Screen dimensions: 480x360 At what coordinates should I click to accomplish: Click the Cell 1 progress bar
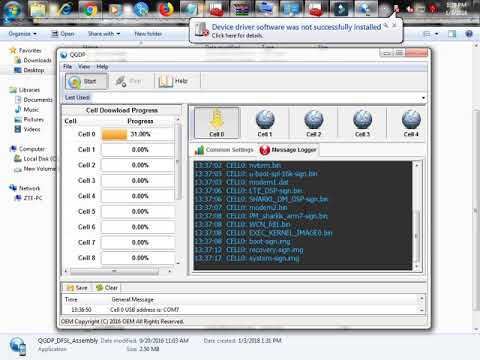pos(138,150)
